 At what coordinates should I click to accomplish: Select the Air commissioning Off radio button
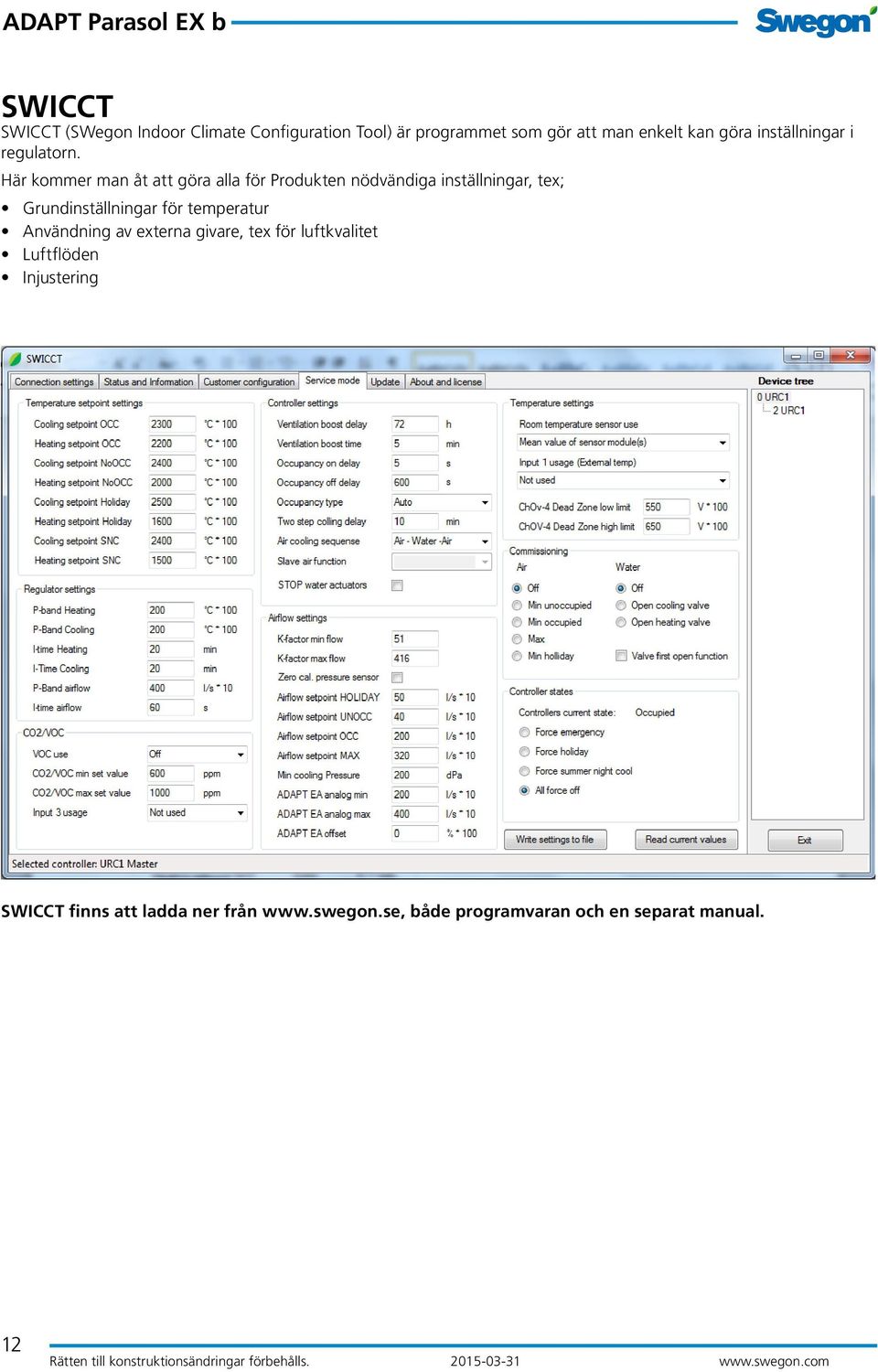pyautogui.click(x=517, y=588)
